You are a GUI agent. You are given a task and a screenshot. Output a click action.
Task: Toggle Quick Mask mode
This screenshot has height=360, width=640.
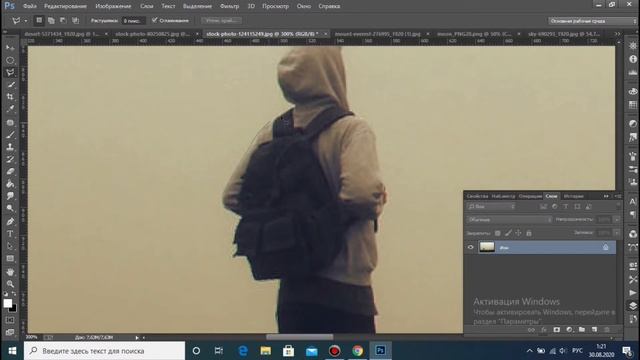pos(10,320)
